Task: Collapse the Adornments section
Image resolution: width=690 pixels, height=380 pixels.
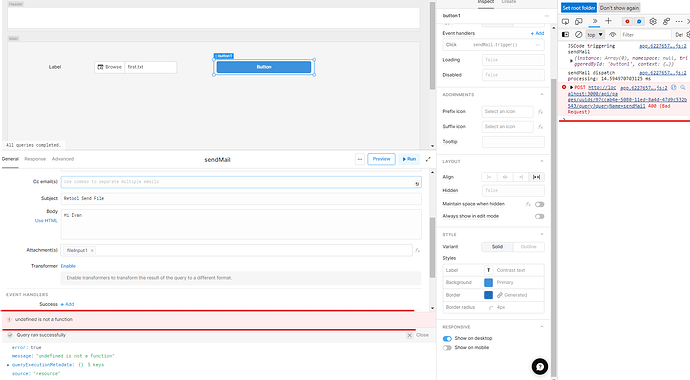Action: point(542,95)
